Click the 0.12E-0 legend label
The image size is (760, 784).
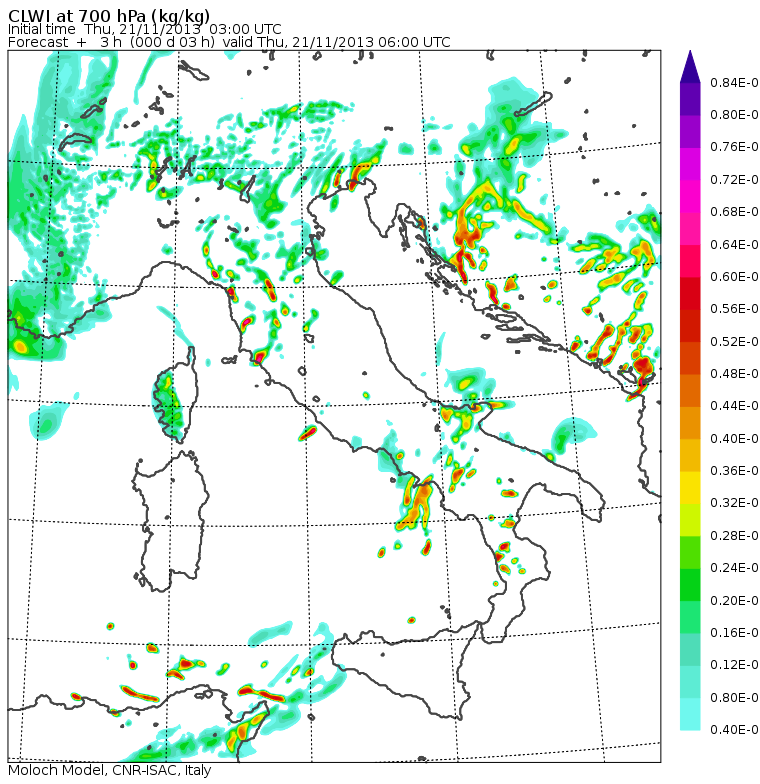pyautogui.click(x=734, y=664)
